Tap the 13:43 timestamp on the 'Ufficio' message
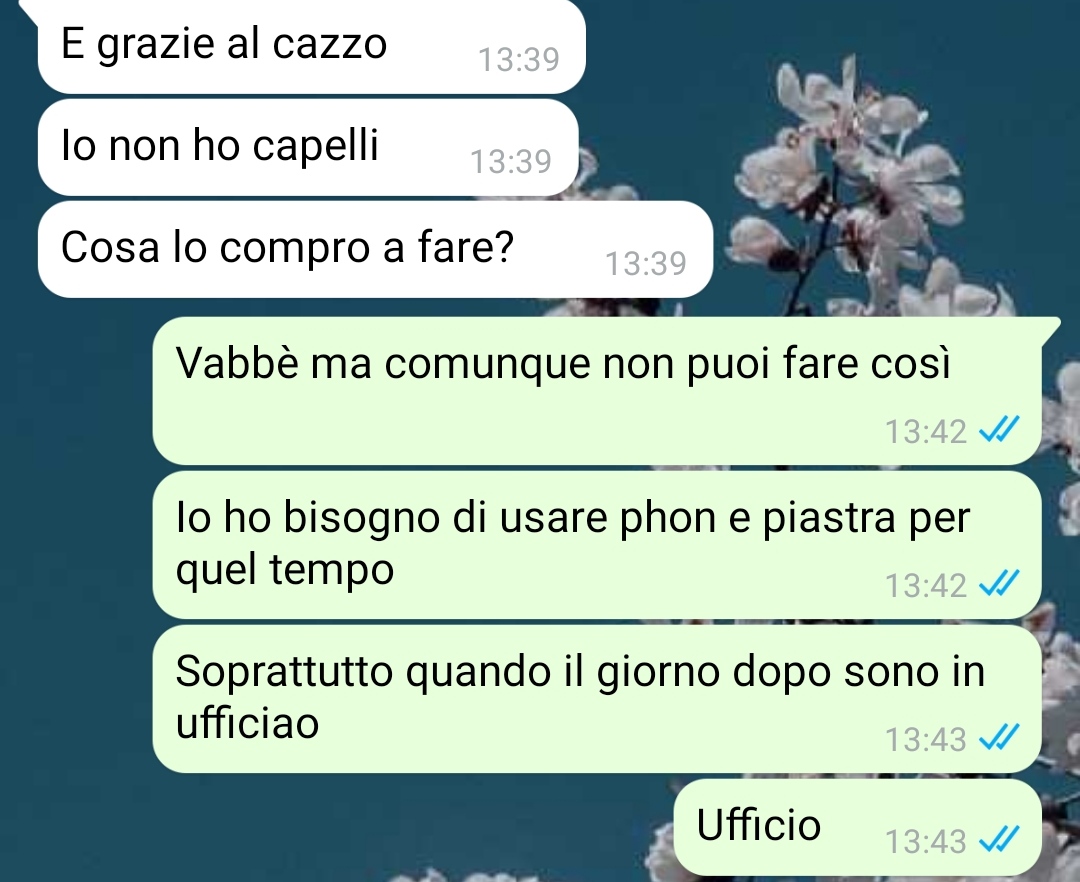Screen dimensions: 1080x882 click(x=926, y=841)
